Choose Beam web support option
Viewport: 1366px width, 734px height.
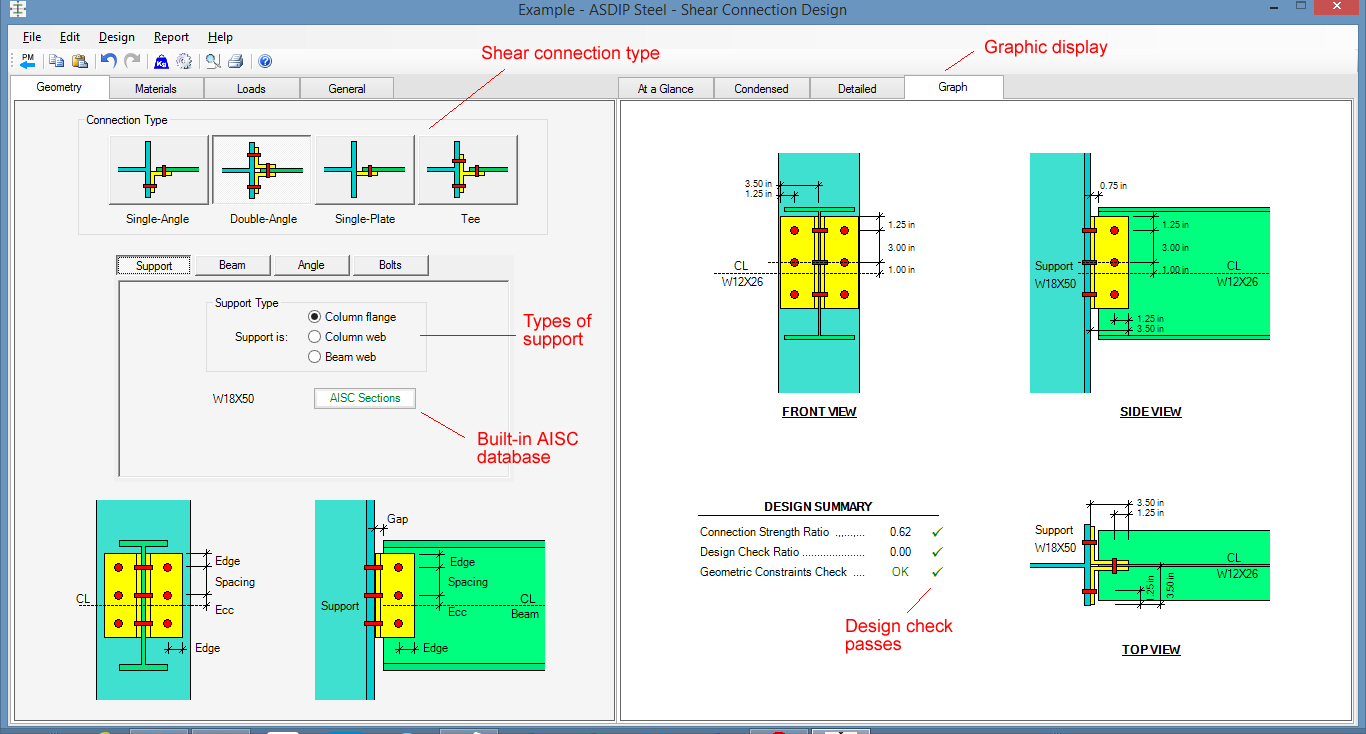pos(316,356)
